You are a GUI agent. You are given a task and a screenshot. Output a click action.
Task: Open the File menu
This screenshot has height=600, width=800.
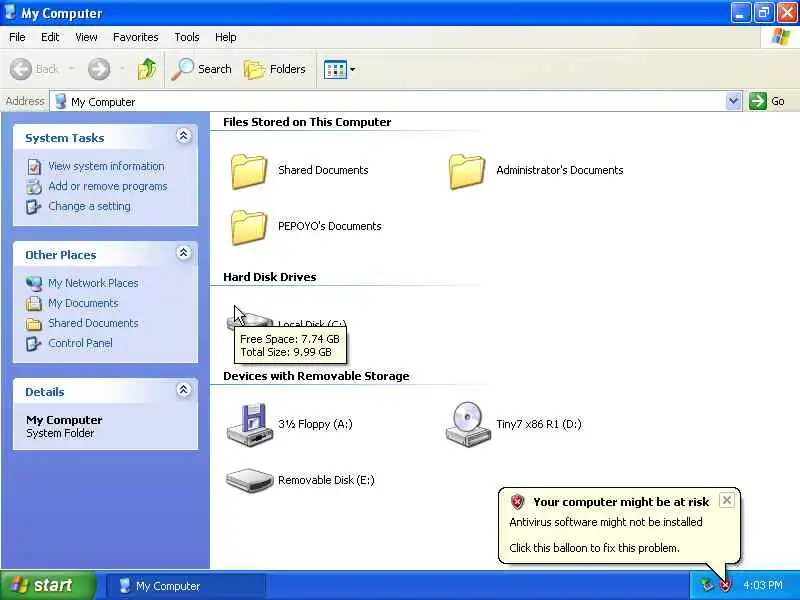coord(17,37)
